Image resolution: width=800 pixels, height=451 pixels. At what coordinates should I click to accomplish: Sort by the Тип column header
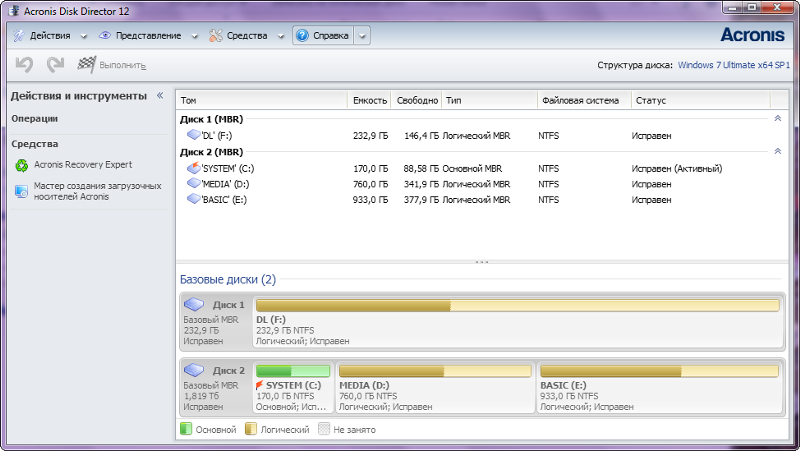[489, 101]
